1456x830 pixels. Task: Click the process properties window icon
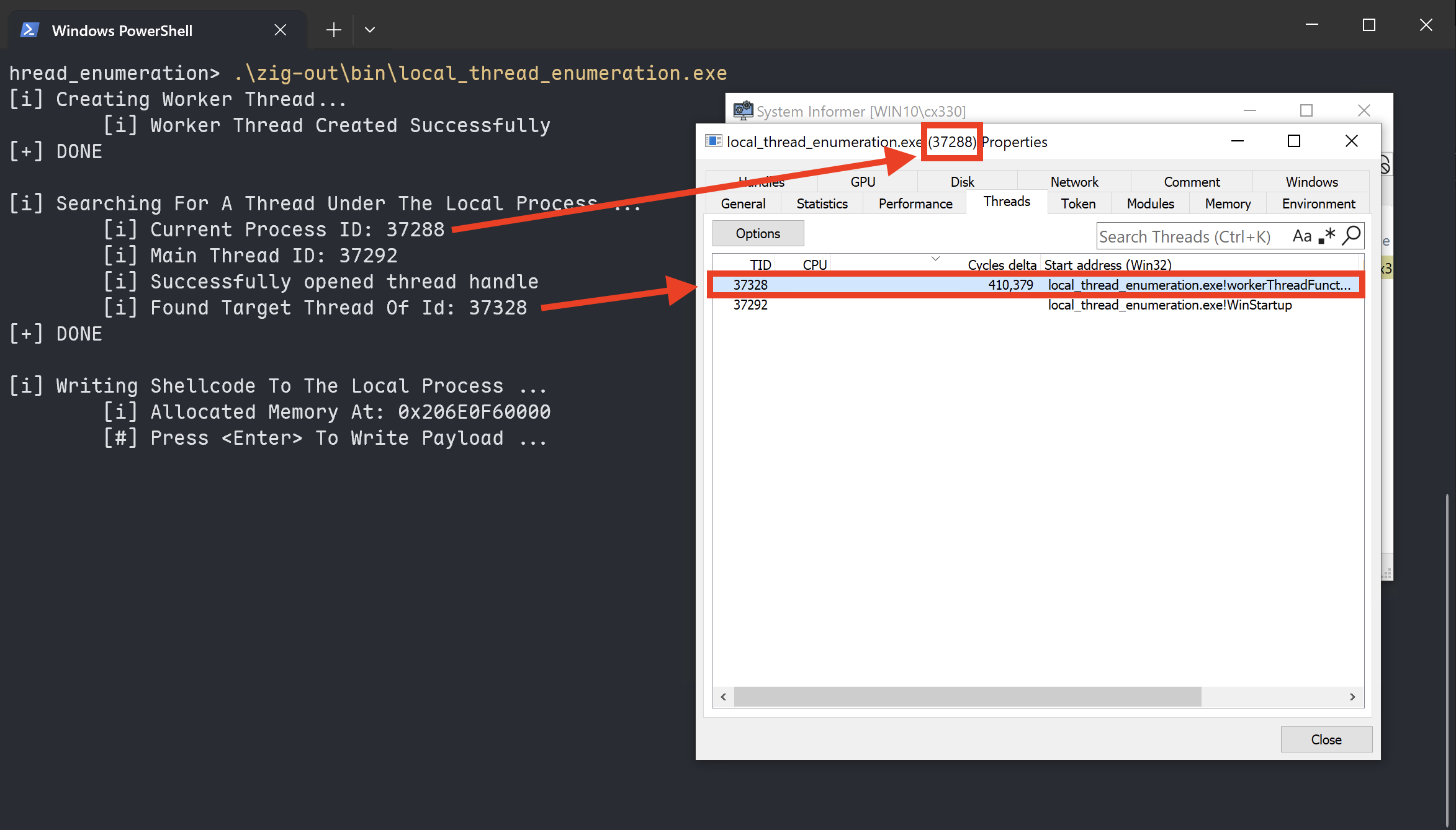click(x=713, y=141)
